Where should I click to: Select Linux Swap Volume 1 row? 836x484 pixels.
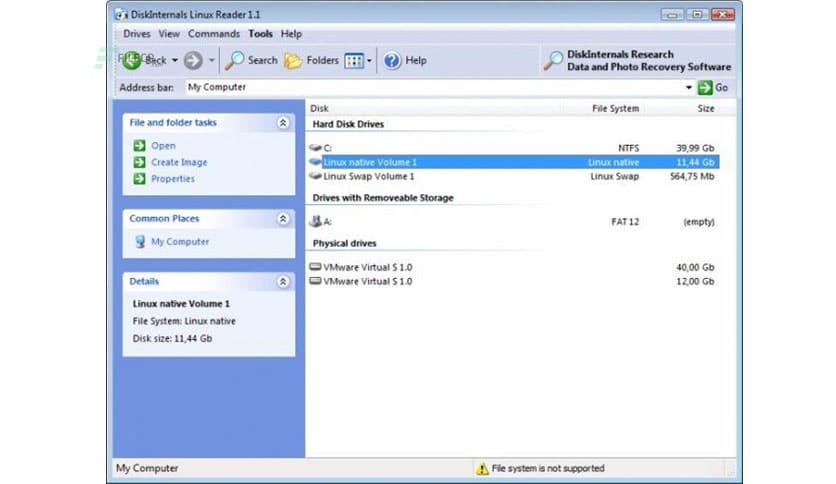(x=512, y=176)
